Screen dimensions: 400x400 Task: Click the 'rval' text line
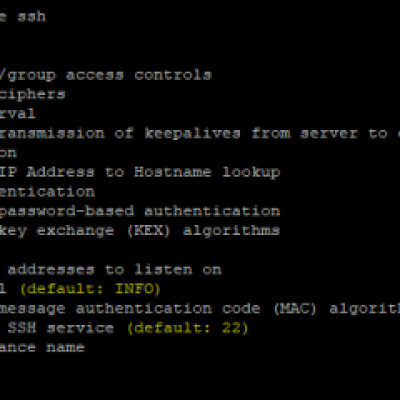click(17, 114)
